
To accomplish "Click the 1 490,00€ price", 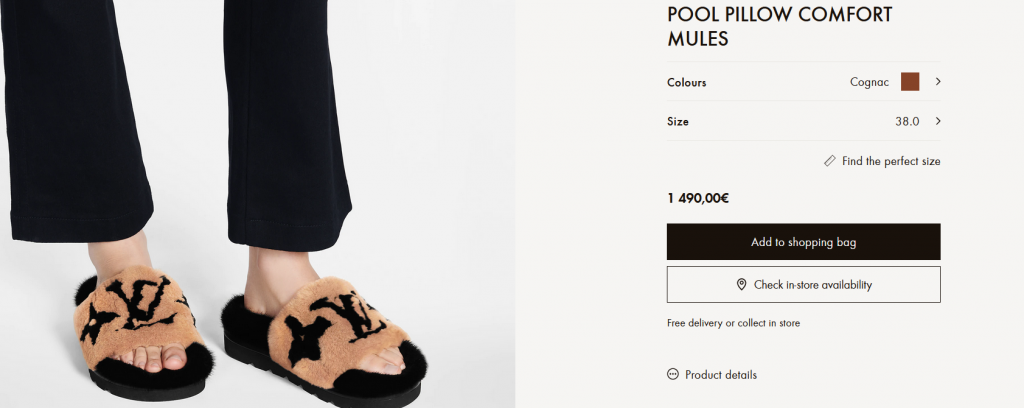I will pos(698,198).
